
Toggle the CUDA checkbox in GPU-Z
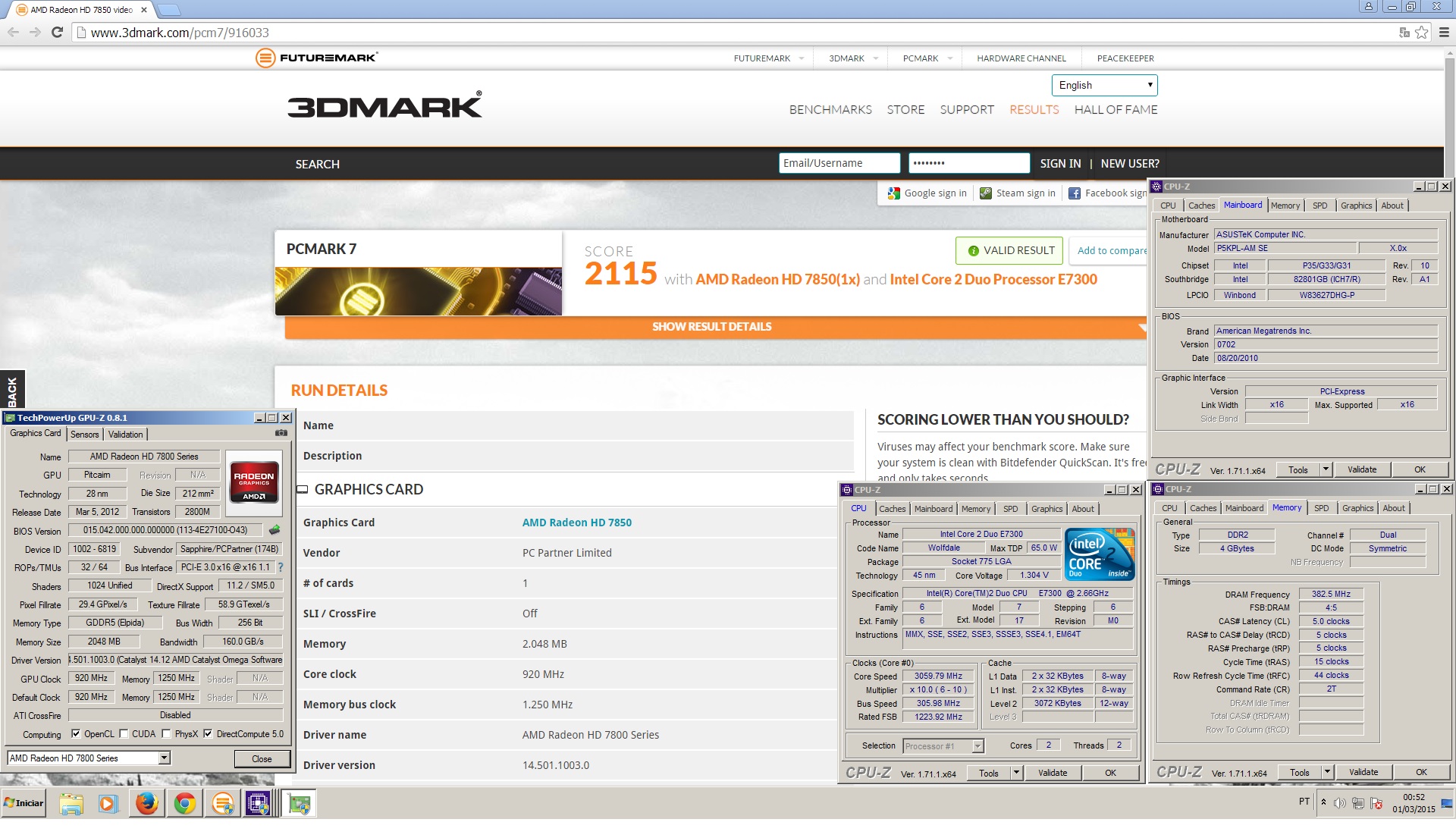(x=124, y=733)
